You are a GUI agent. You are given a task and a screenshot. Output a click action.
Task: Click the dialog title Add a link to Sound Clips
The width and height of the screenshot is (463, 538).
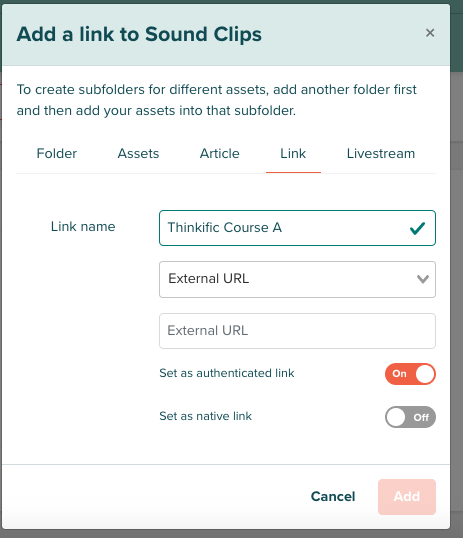point(139,34)
